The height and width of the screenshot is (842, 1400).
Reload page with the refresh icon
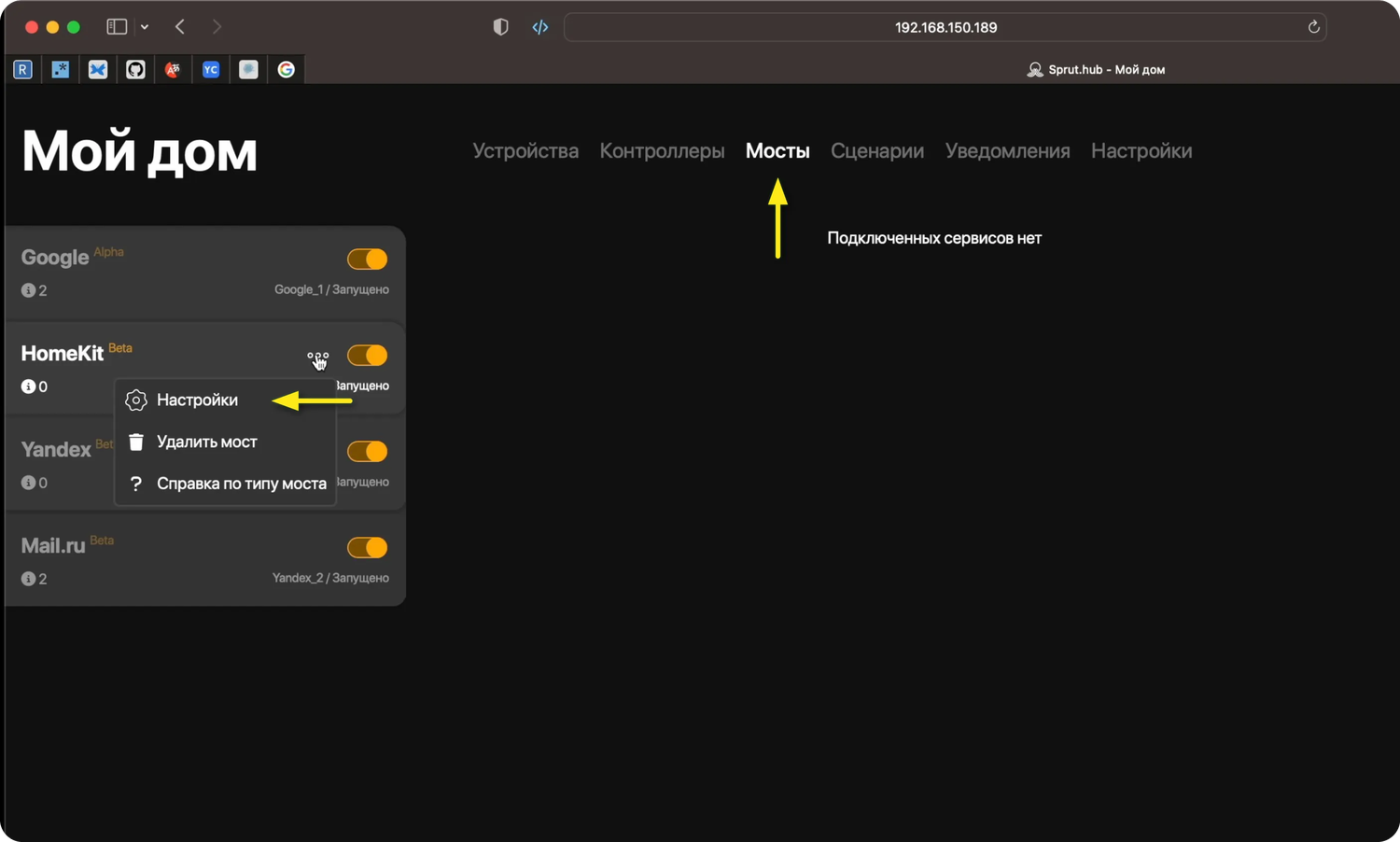point(1313,27)
